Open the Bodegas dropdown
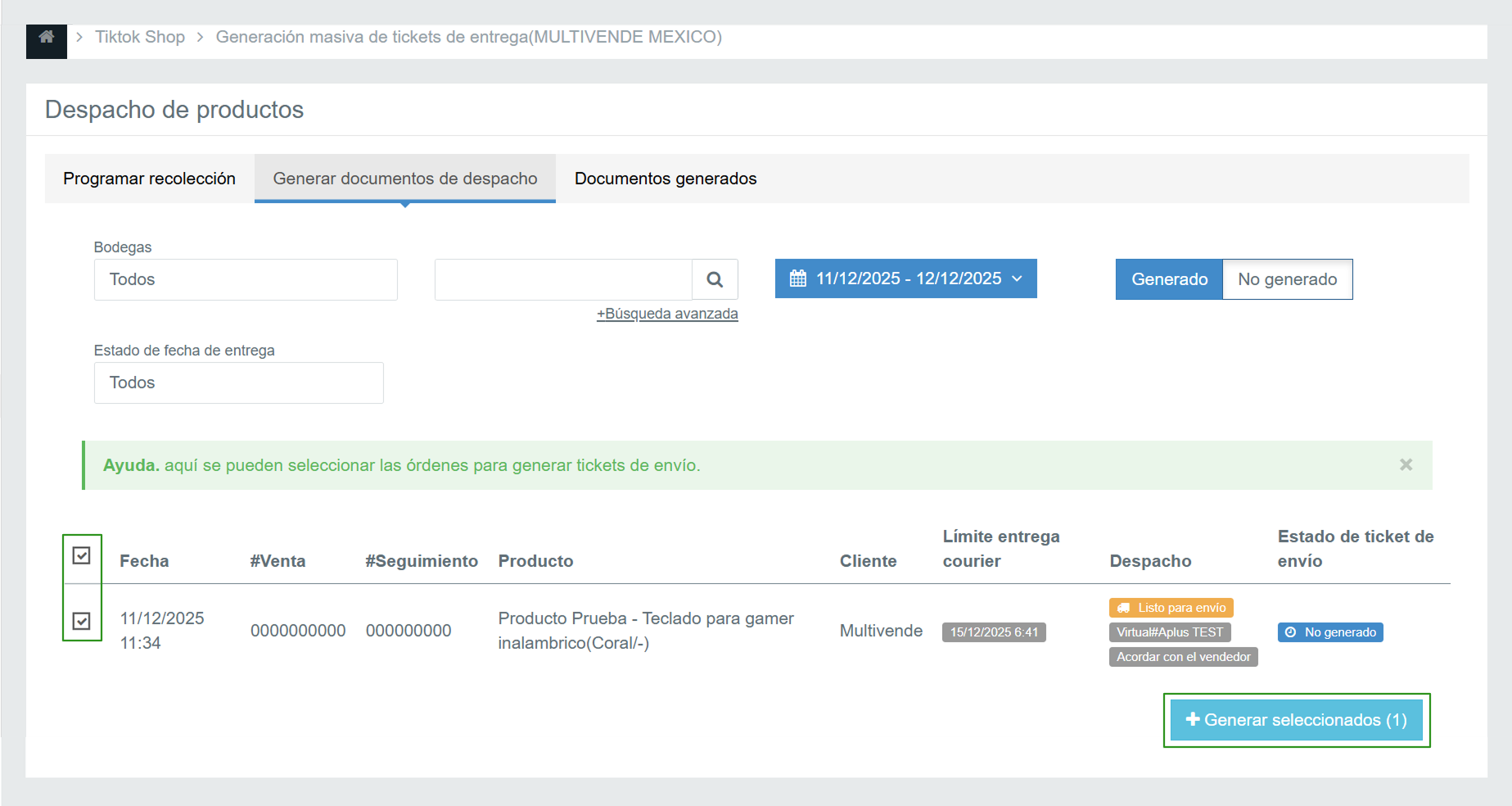This screenshot has width=1512, height=806. pyautogui.click(x=246, y=279)
